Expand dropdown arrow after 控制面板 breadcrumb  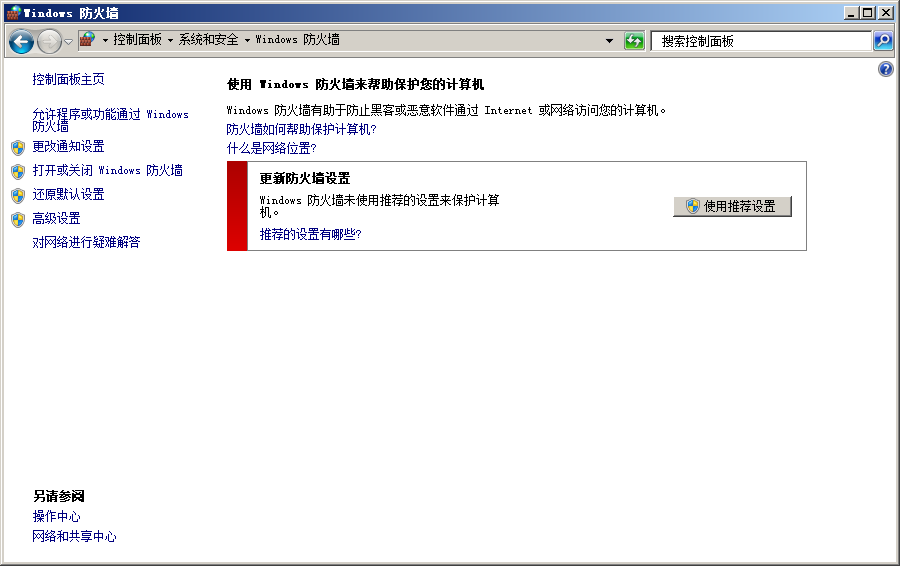click(x=170, y=40)
